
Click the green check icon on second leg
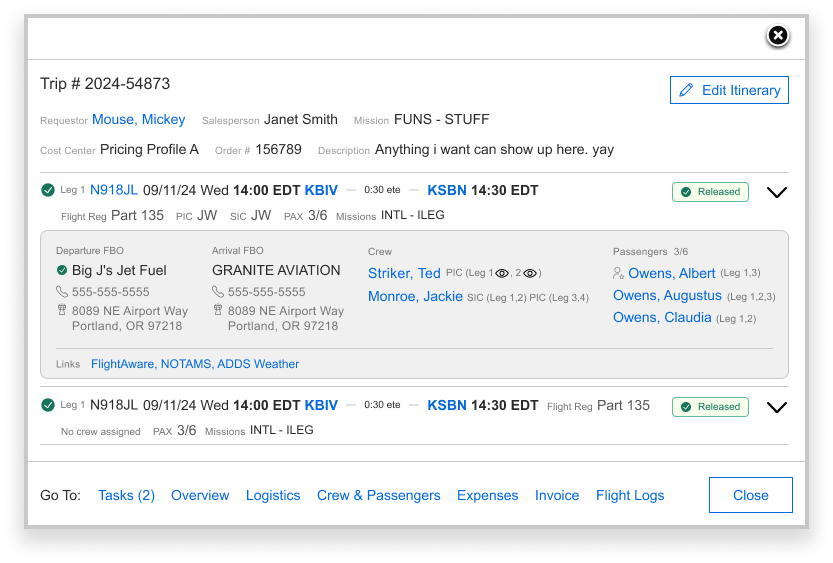tap(48, 405)
